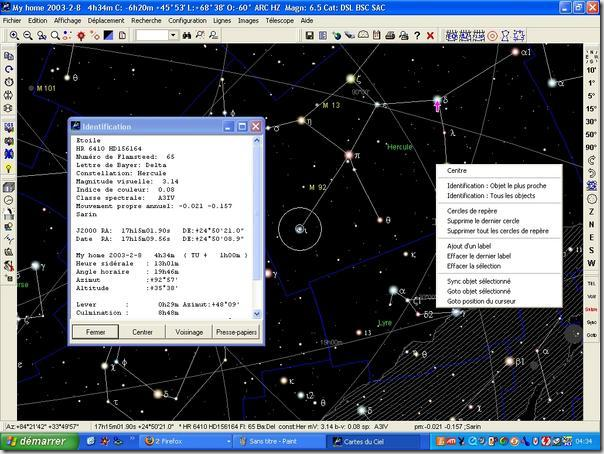Click the Voisinage button

[189, 332]
